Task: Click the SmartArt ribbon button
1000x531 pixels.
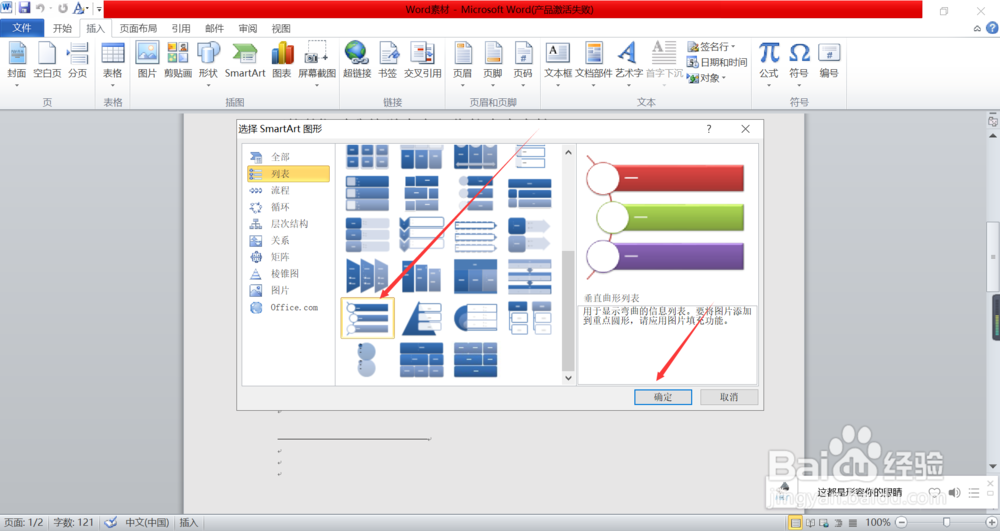Action: tap(245, 61)
